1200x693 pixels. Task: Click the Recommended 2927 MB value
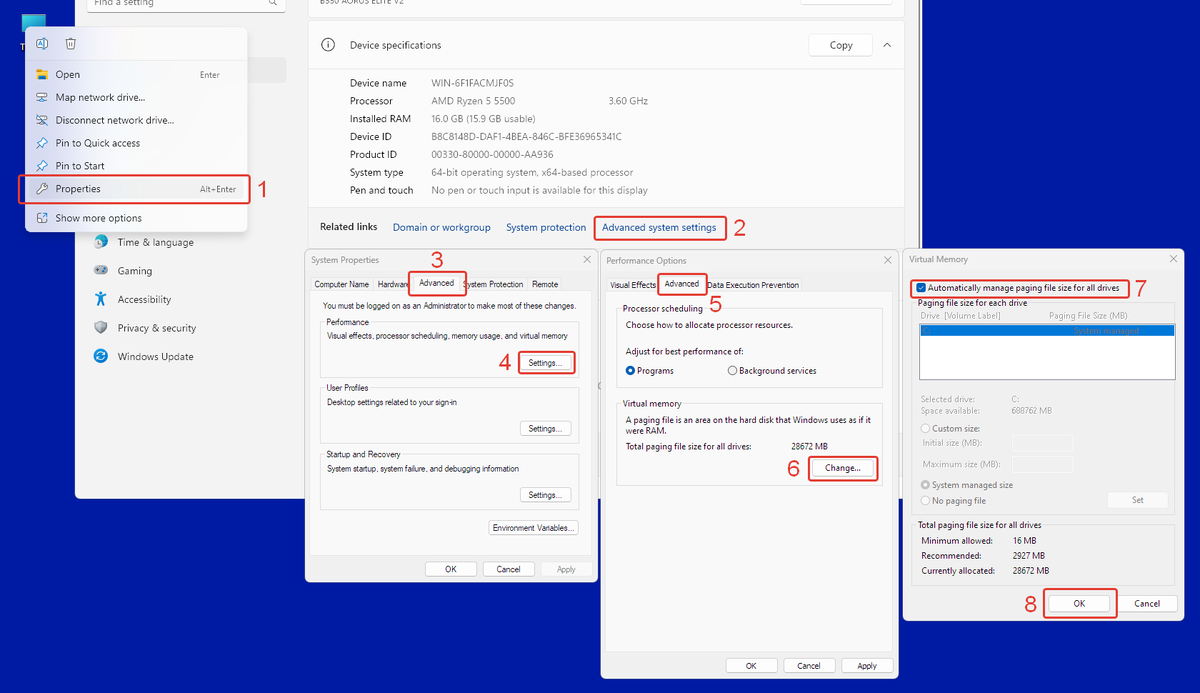[x=1028, y=555]
